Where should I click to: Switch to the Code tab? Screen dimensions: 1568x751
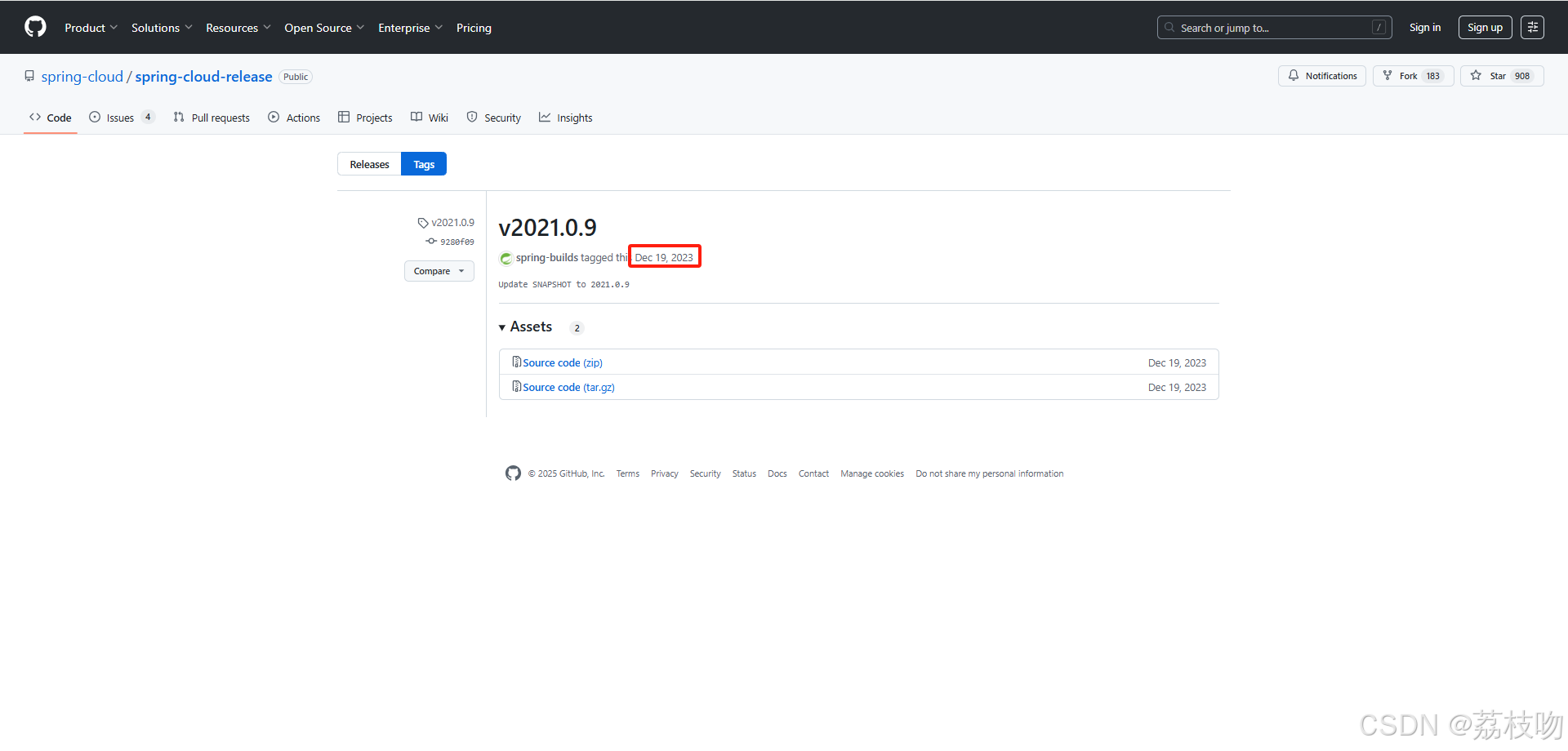(x=51, y=118)
